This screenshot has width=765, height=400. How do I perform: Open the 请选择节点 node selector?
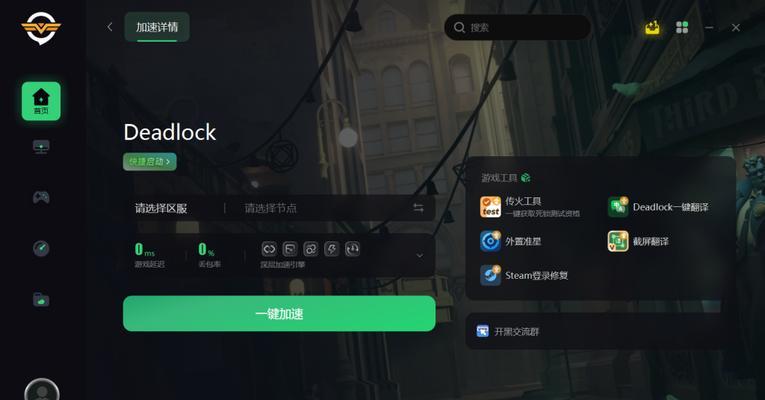pyautogui.click(x=270, y=208)
